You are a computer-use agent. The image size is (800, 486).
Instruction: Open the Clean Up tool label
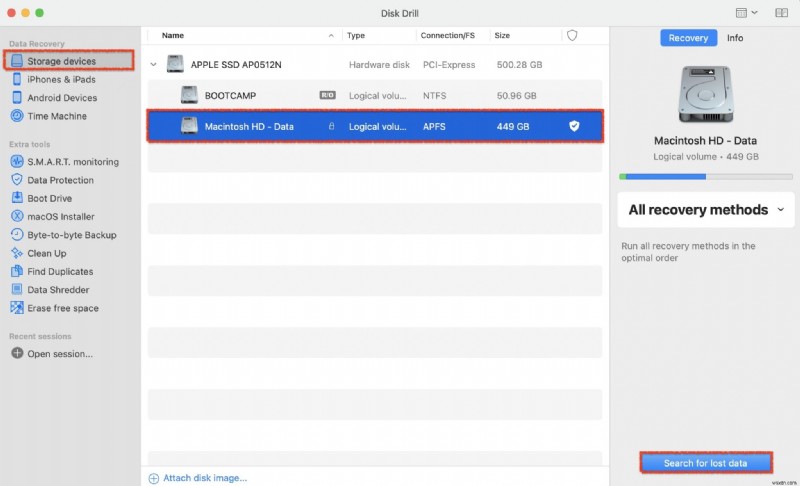point(46,253)
